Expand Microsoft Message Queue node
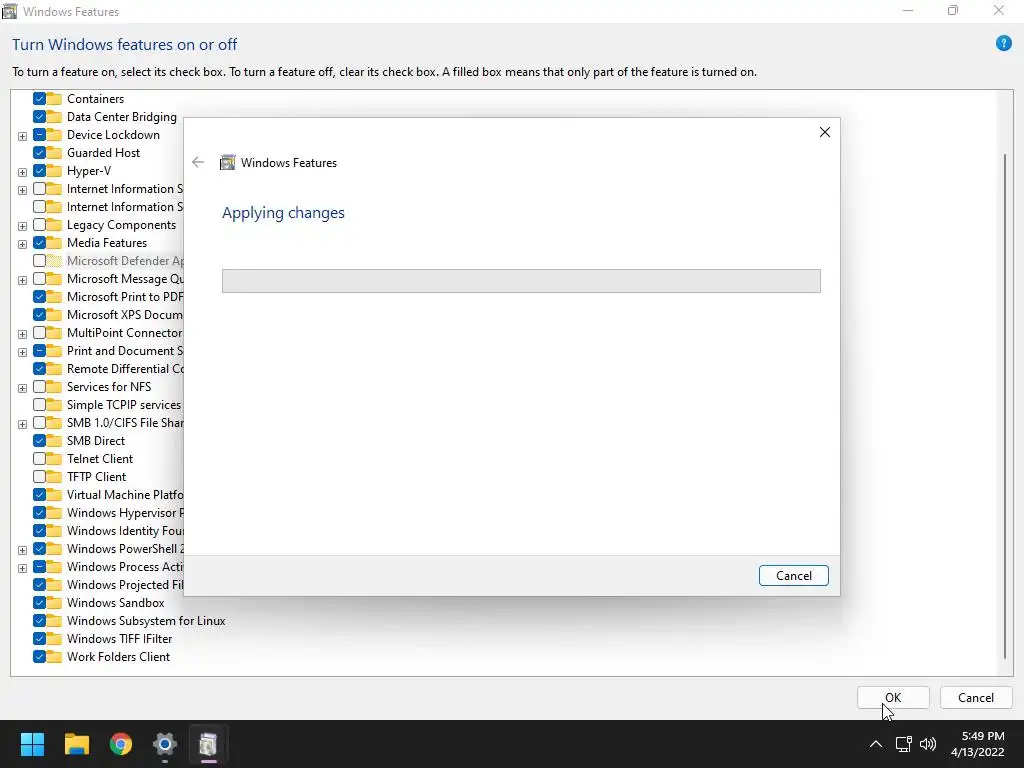The width and height of the screenshot is (1024, 768). point(22,280)
